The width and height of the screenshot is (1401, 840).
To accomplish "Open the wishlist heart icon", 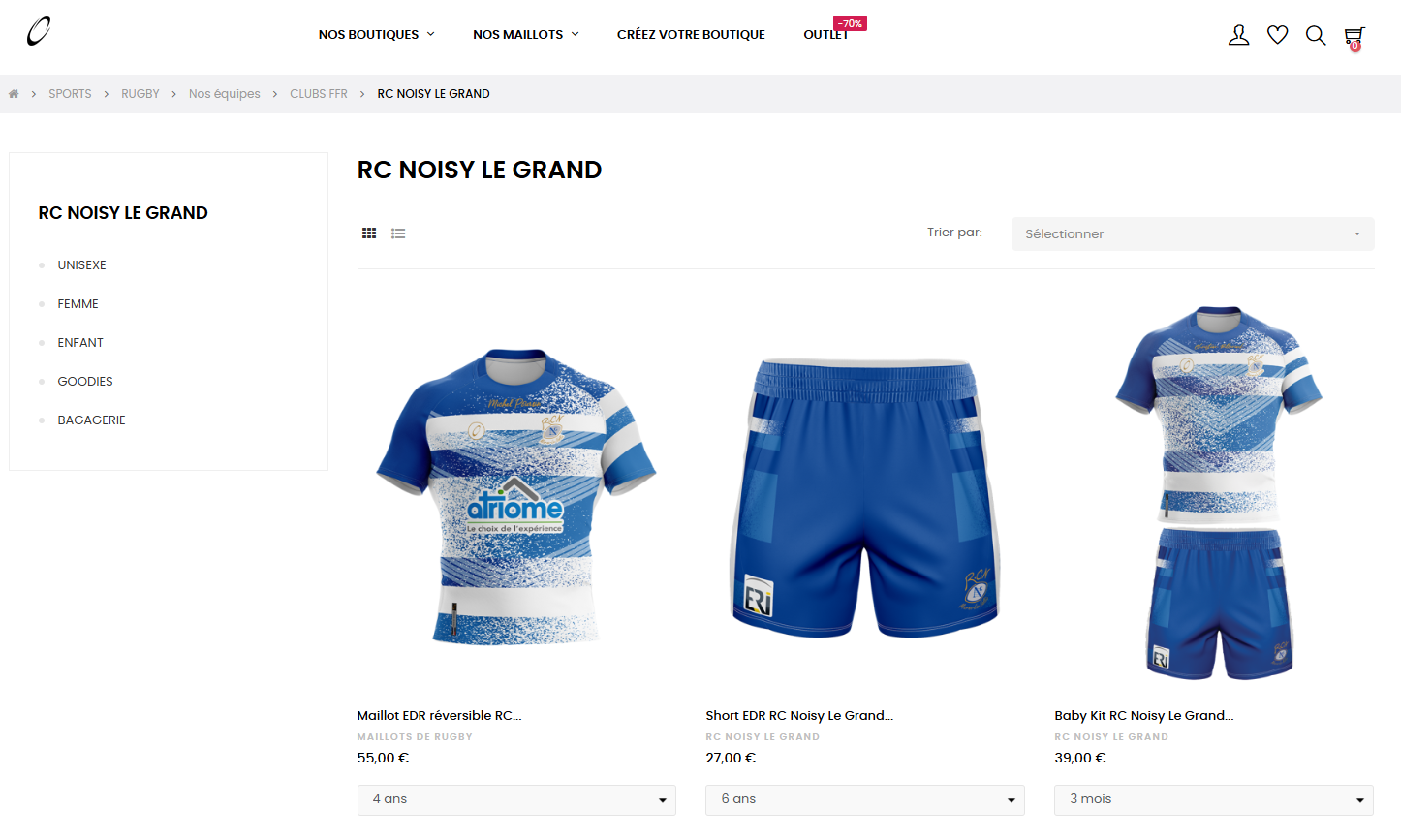I will (x=1277, y=35).
